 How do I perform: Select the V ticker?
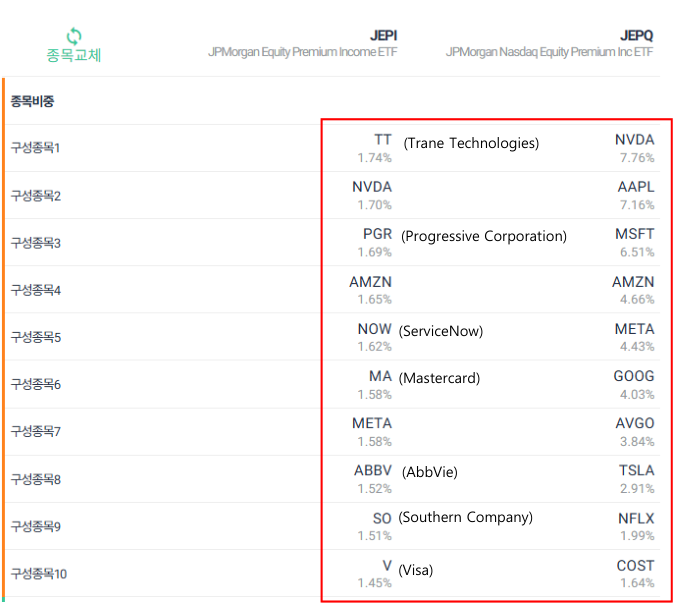(x=387, y=566)
